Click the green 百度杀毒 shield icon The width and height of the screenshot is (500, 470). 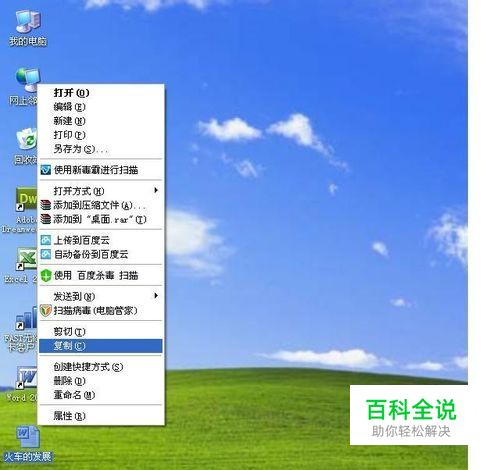click(46, 276)
